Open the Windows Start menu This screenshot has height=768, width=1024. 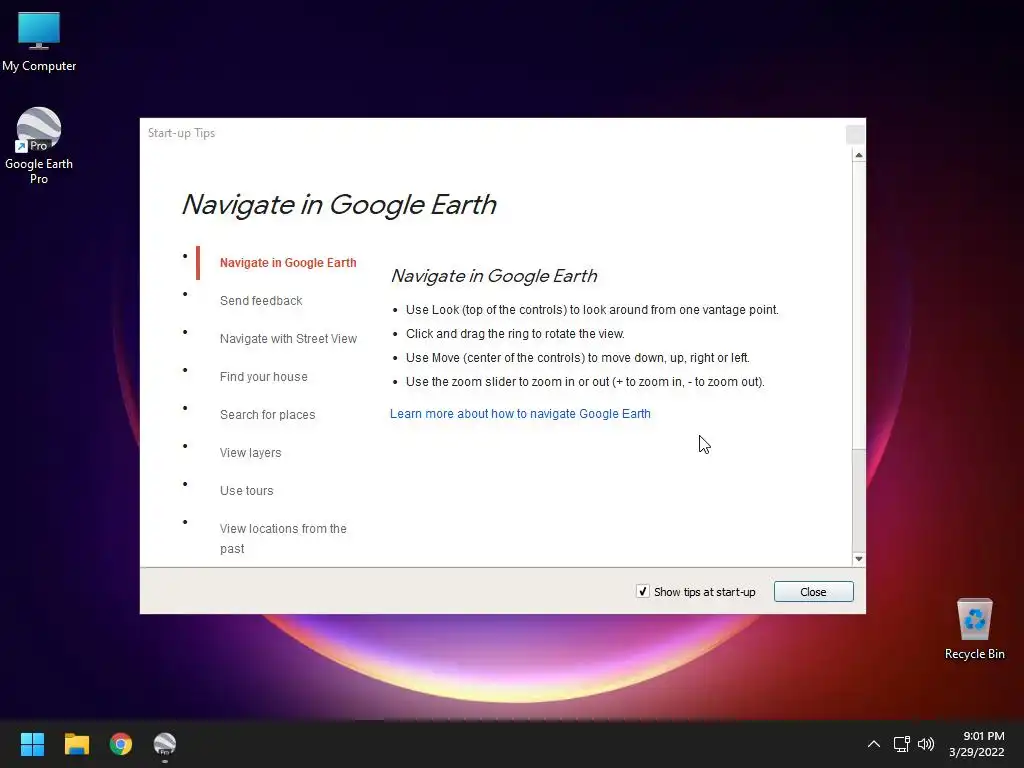point(32,744)
